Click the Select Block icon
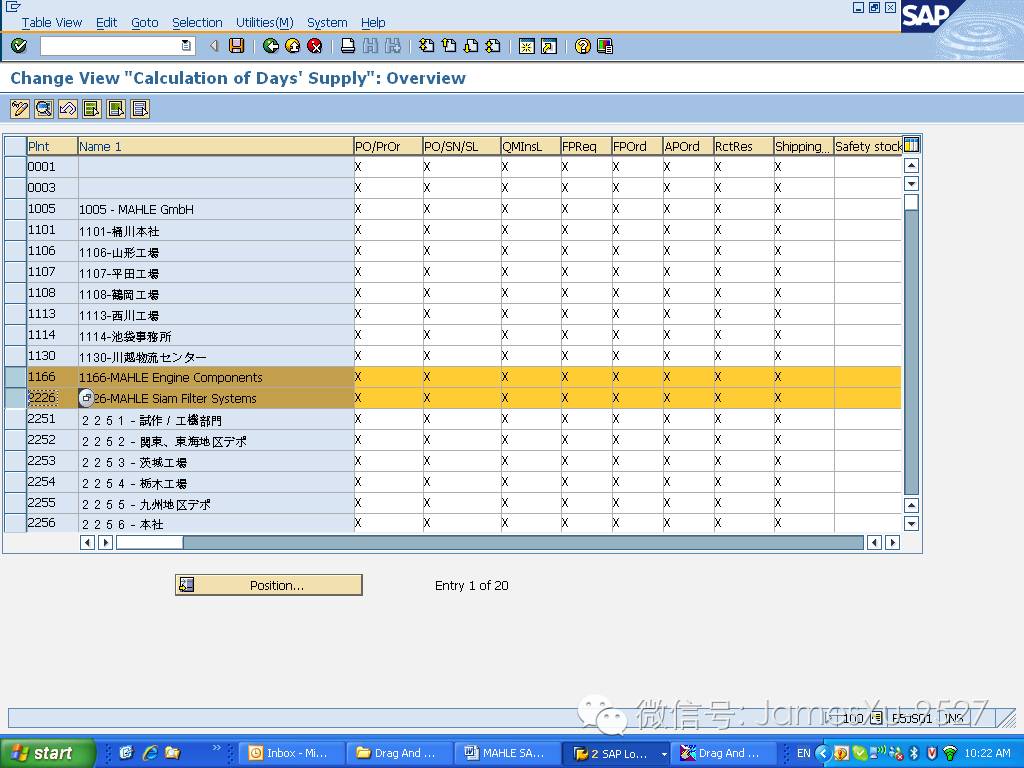Screen dimensions: 1024x768 [116, 108]
